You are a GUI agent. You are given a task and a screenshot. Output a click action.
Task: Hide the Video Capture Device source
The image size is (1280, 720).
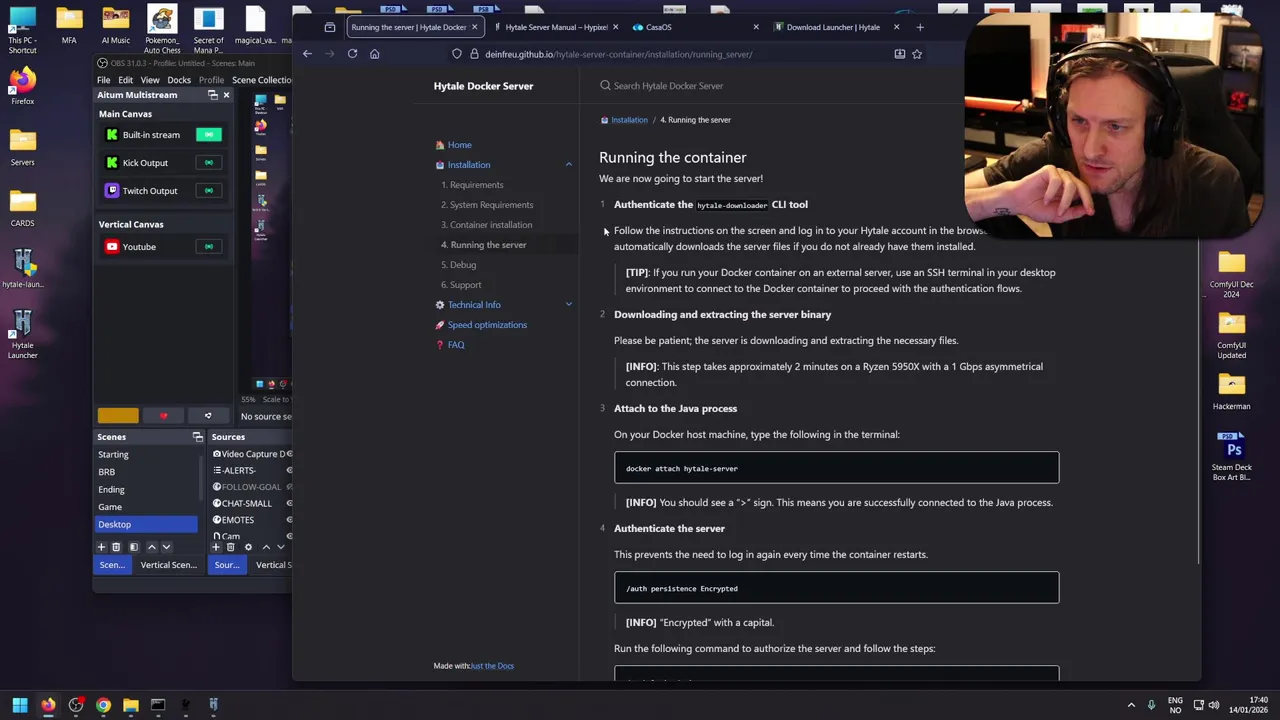coord(289,454)
